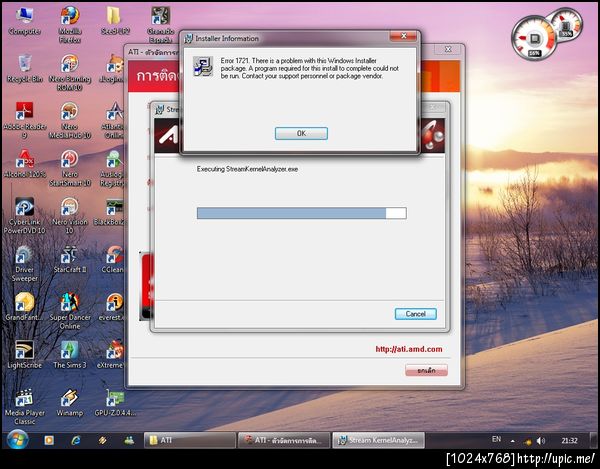Open the Seed-UP2 folder on desktop
This screenshot has width=600, height=469.
pos(115,21)
